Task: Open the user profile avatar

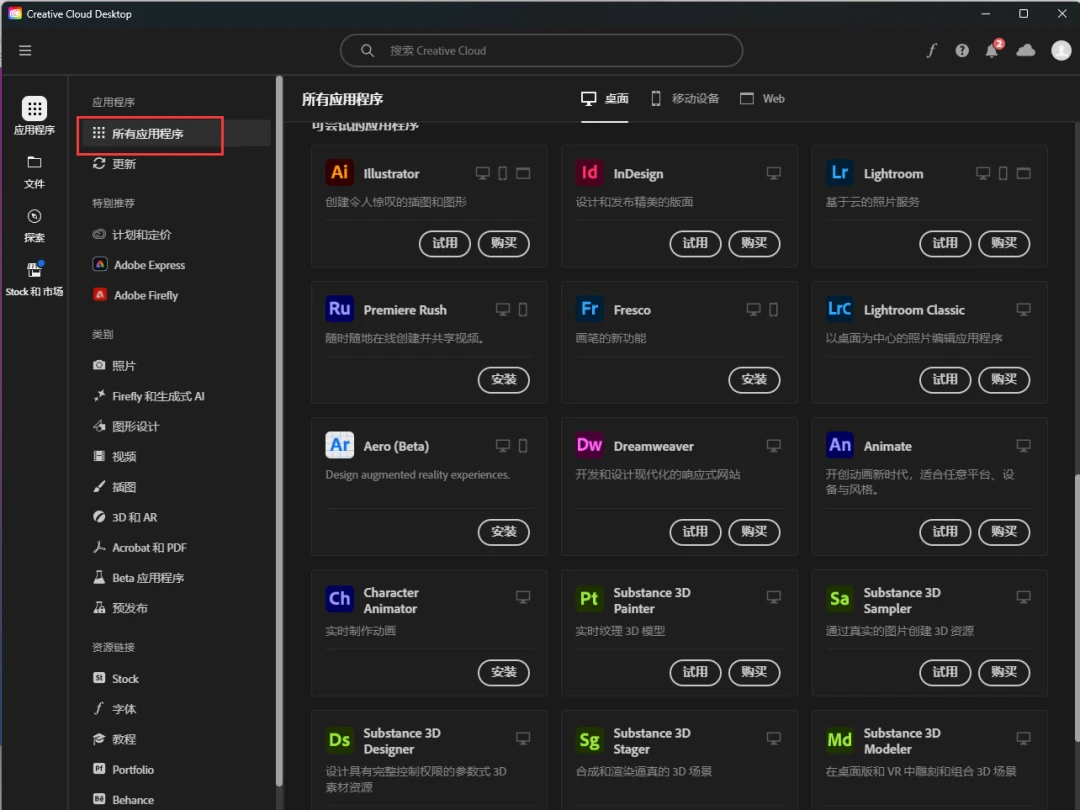Action: click(x=1061, y=50)
